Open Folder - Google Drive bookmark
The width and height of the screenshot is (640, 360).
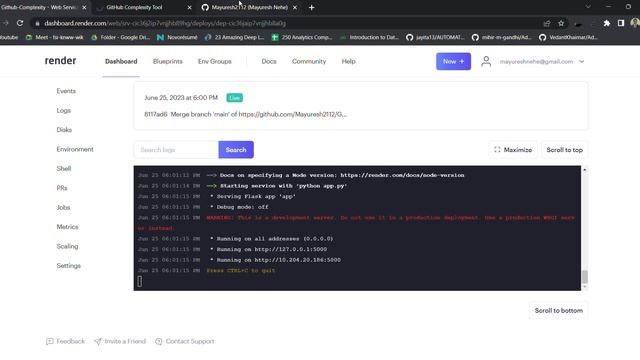120,37
